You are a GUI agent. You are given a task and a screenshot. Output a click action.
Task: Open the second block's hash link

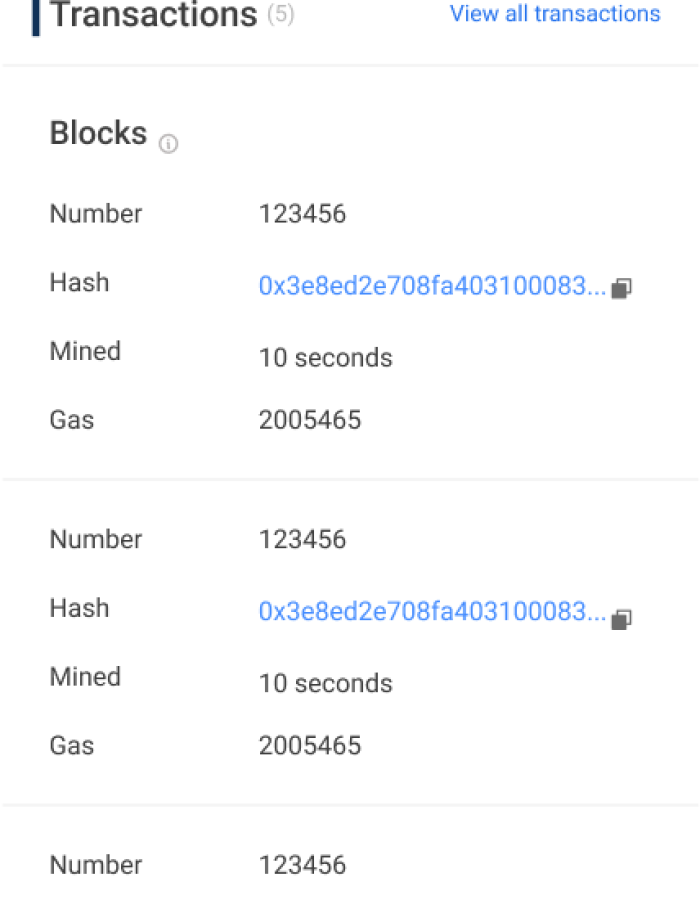(x=430, y=610)
